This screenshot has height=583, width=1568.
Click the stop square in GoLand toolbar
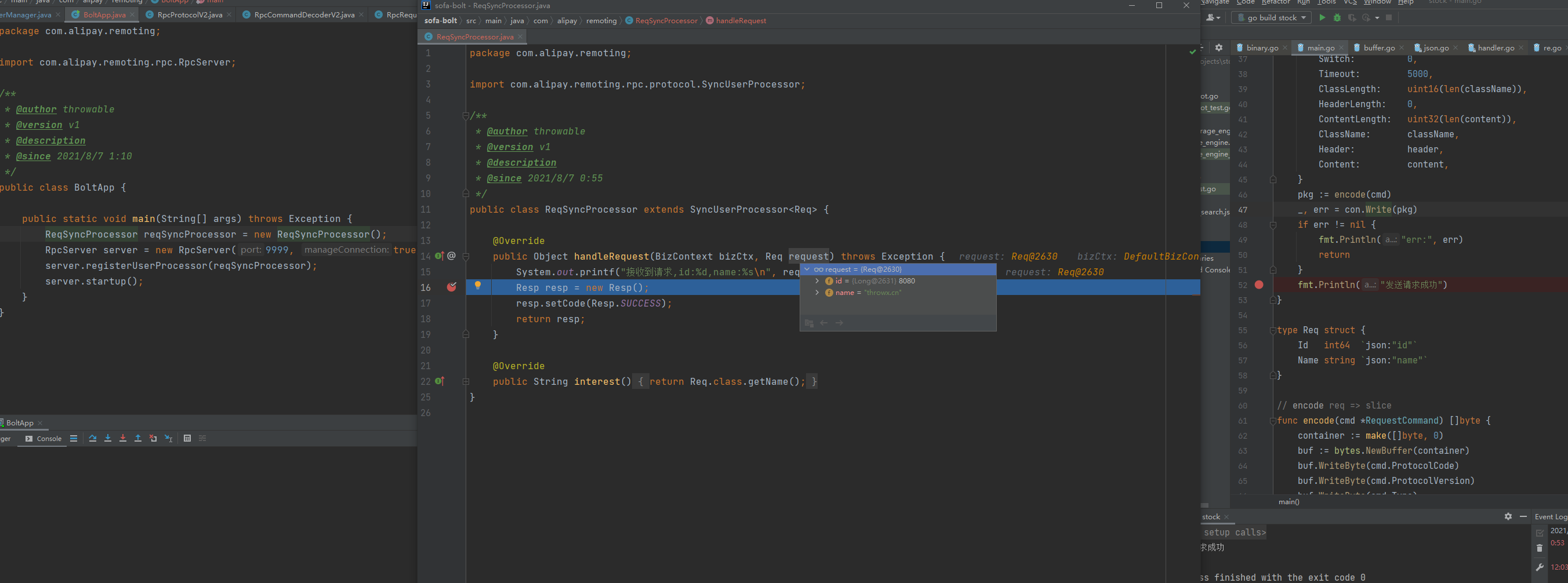click(x=1389, y=17)
